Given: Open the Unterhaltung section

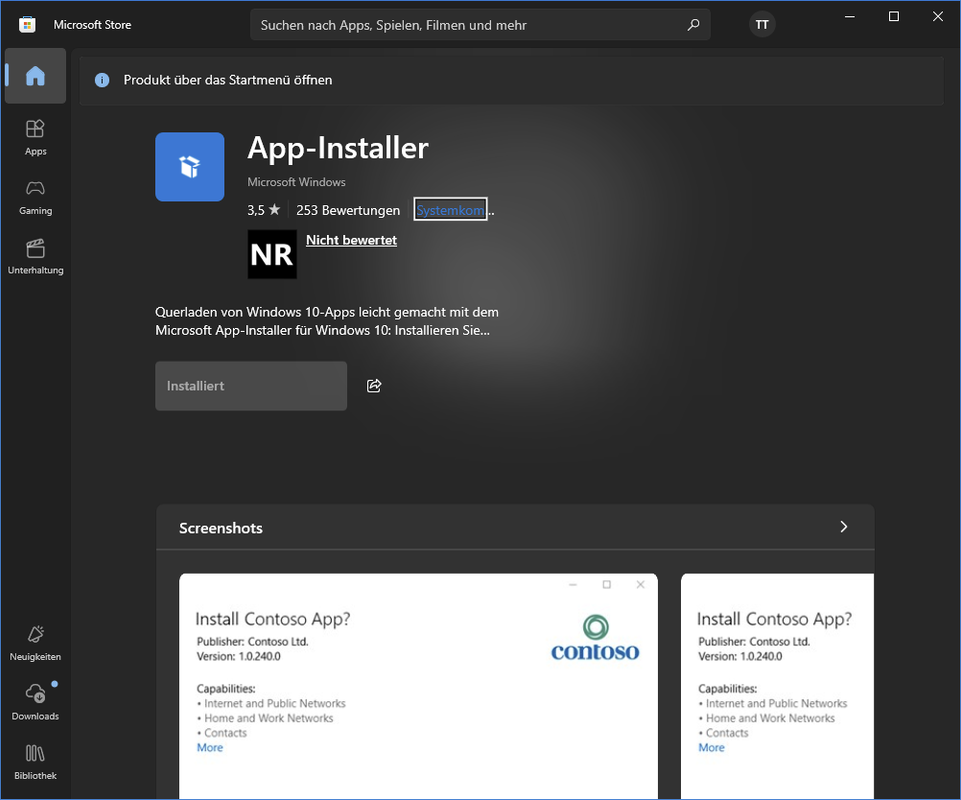Looking at the screenshot, I should coord(35,257).
